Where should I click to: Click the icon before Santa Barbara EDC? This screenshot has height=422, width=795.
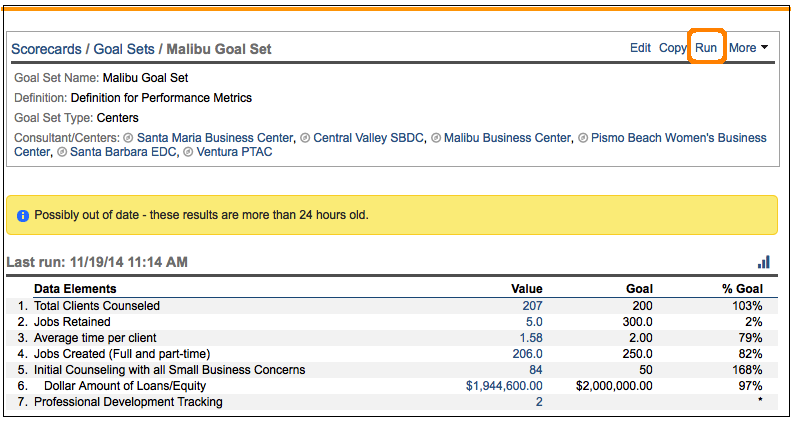tap(62, 153)
